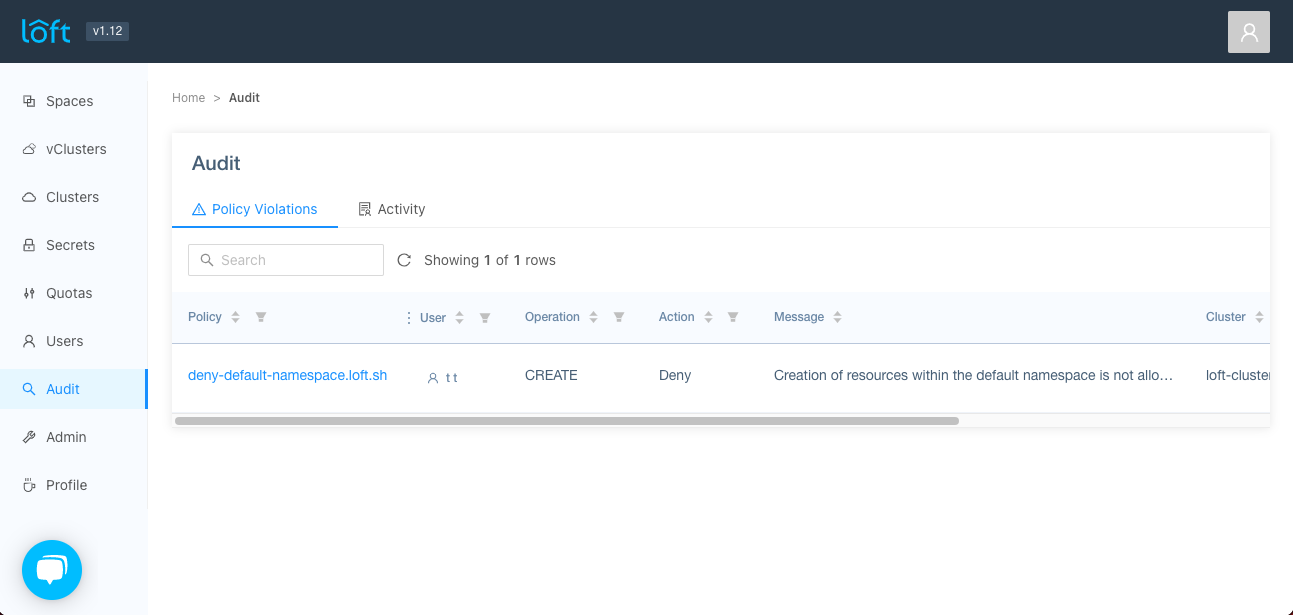Image resolution: width=1293 pixels, height=615 pixels.
Task: Open the user avatar menu
Action: pos(1248,32)
